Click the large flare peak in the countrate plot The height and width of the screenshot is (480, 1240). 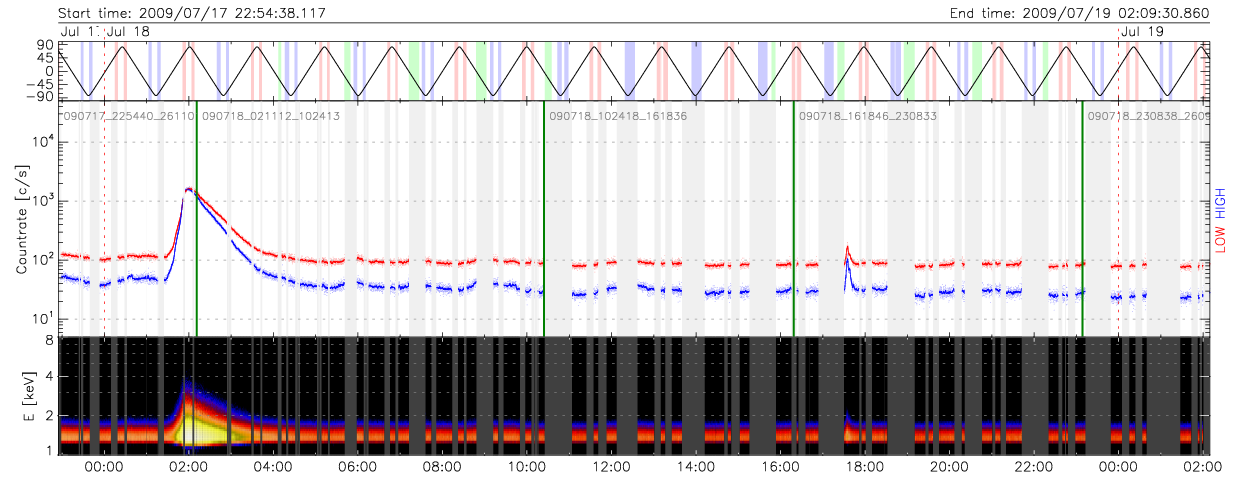pos(189,188)
